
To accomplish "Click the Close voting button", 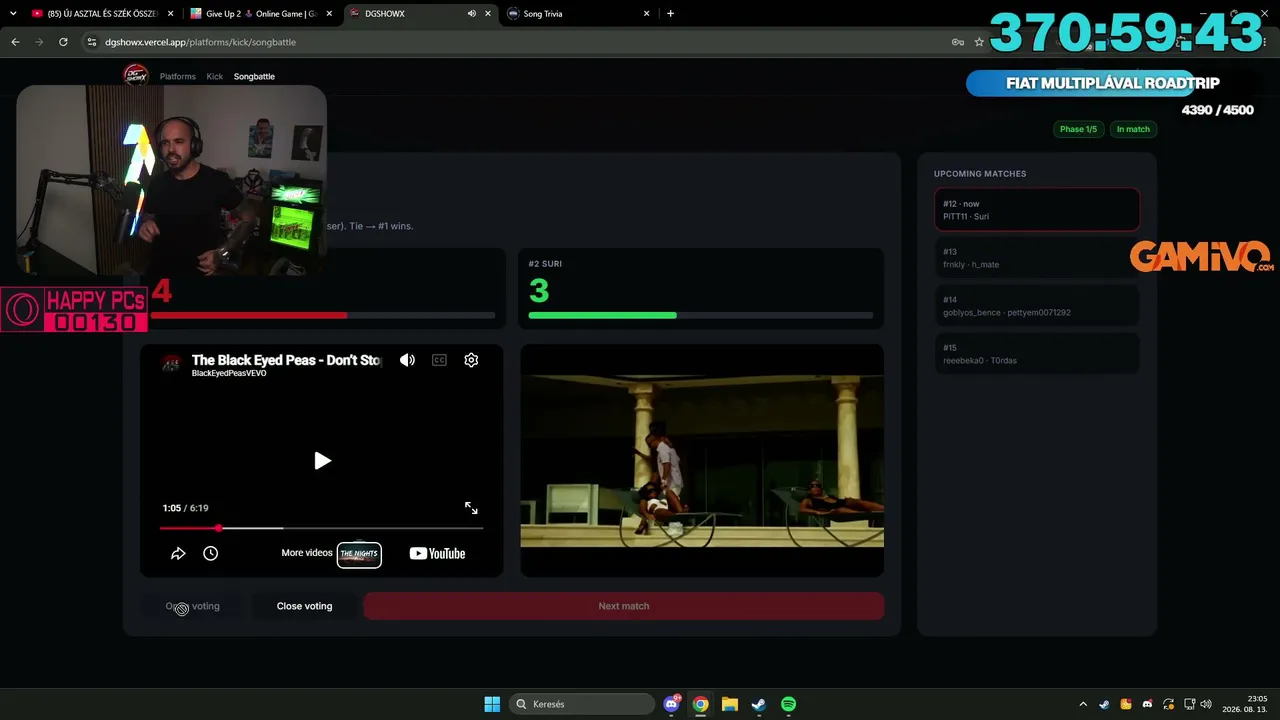I will (x=304, y=606).
